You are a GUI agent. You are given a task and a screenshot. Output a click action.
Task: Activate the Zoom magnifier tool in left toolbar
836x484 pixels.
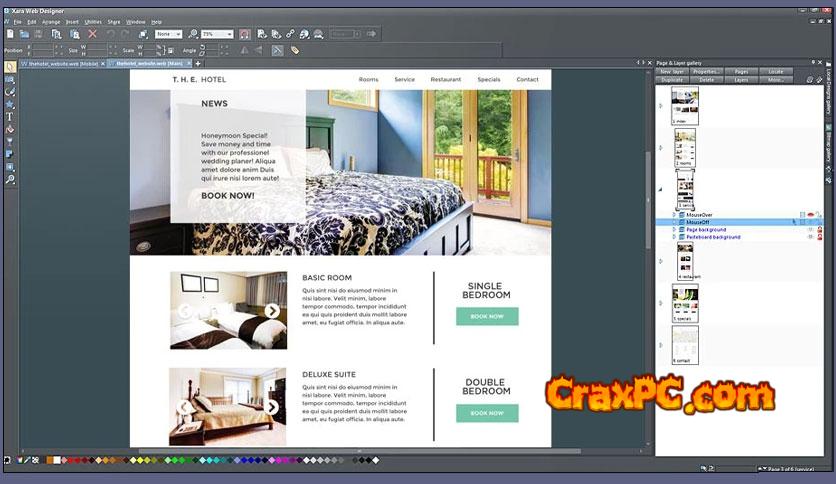tap(10, 180)
